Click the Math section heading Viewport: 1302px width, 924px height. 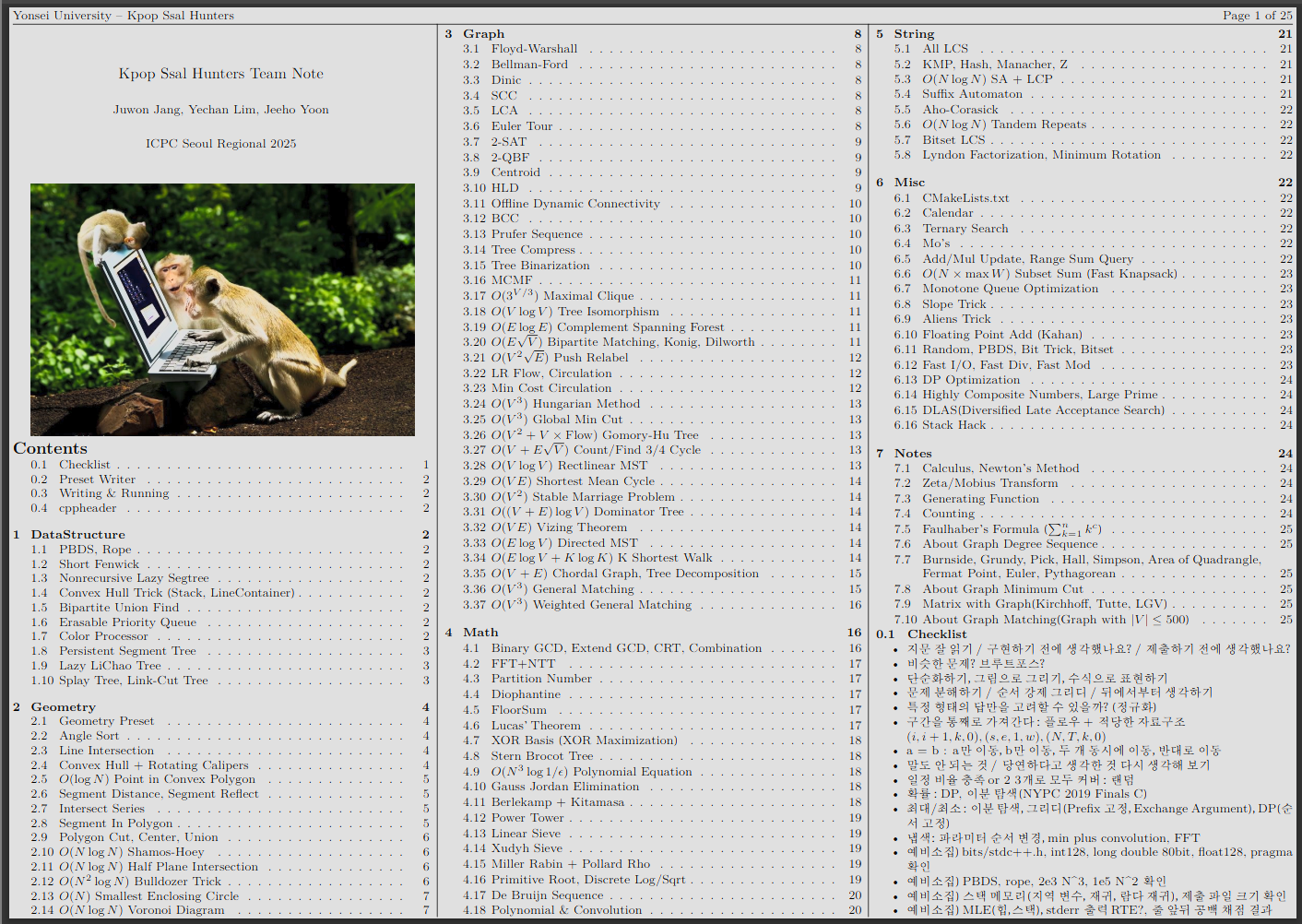coord(480,633)
